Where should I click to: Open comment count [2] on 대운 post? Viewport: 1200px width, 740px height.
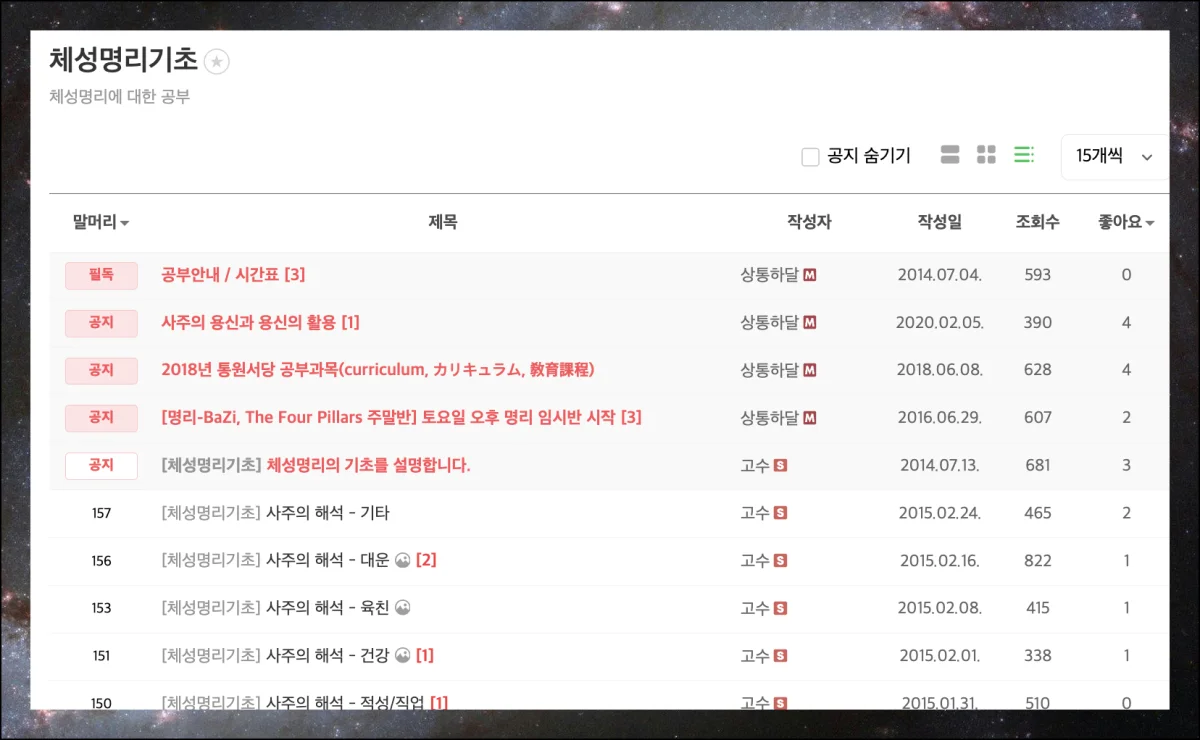pyautogui.click(x=426, y=560)
